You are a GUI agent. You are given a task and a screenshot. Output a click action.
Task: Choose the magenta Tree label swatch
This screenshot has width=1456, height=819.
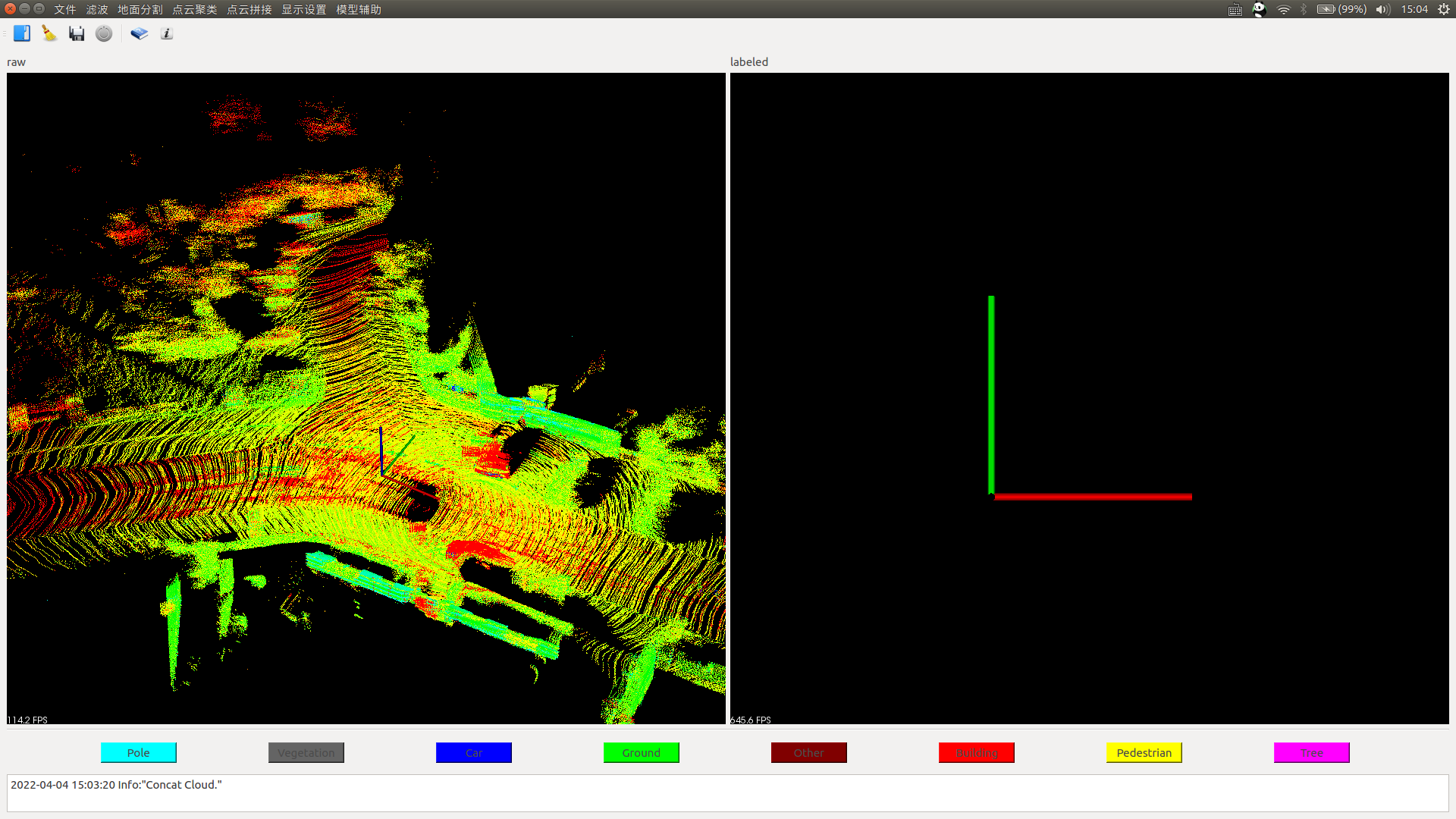point(1311,752)
